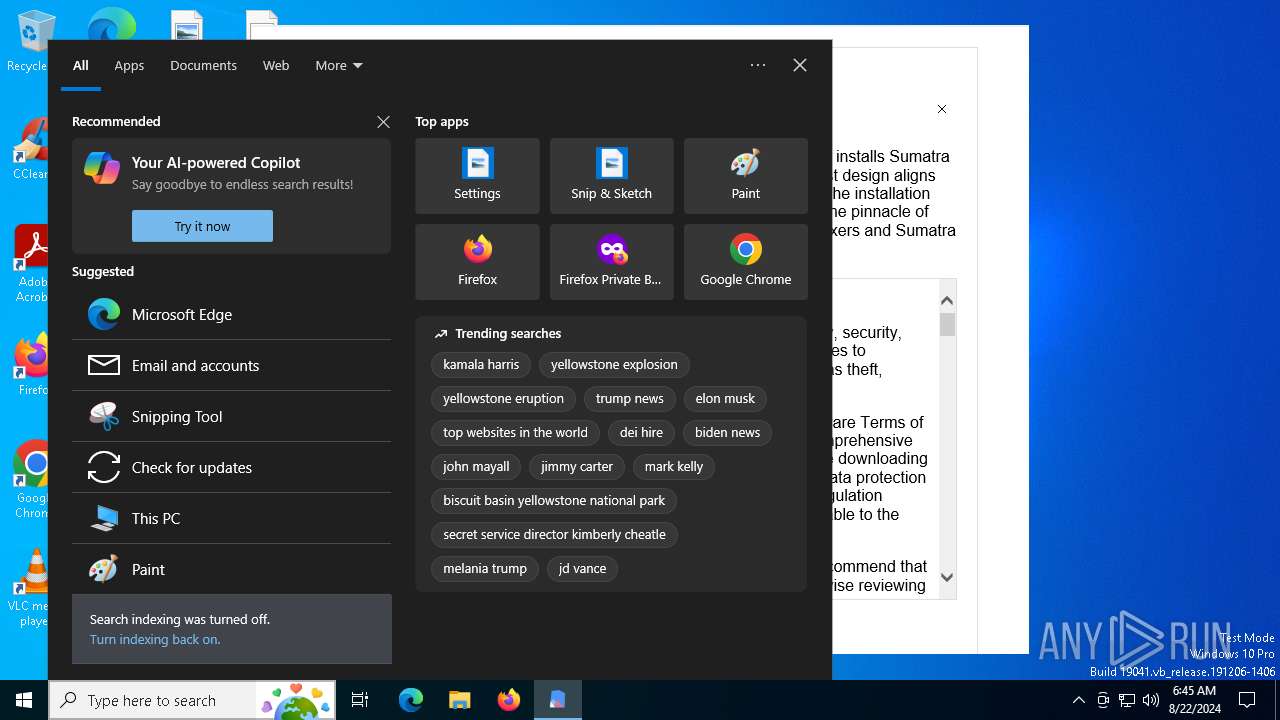
Task: Click Turn indexing back on link
Action: click(x=155, y=639)
